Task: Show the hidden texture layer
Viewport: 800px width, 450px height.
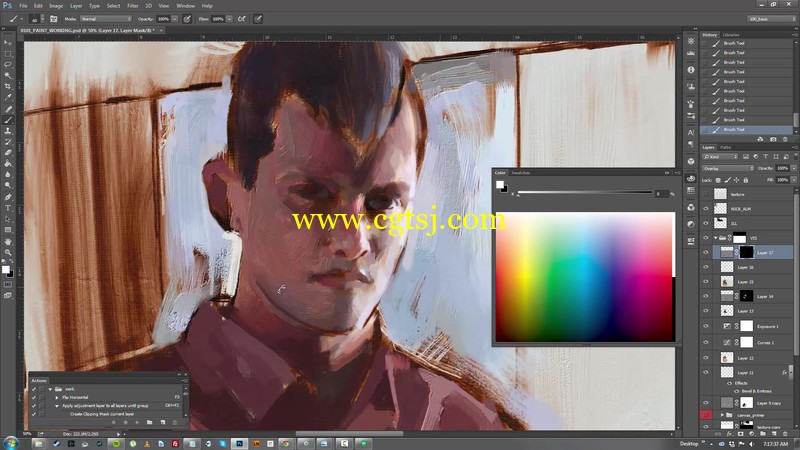Action: click(706, 194)
